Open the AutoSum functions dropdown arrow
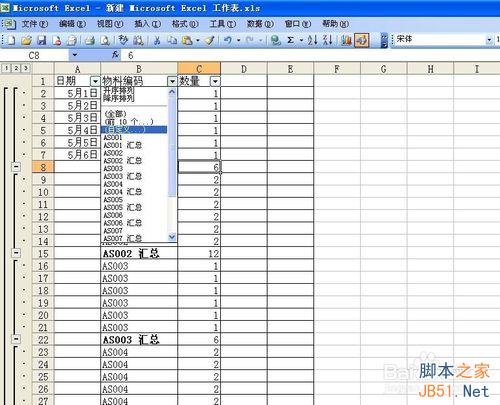This screenshot has height=405, width=500. 301,41
